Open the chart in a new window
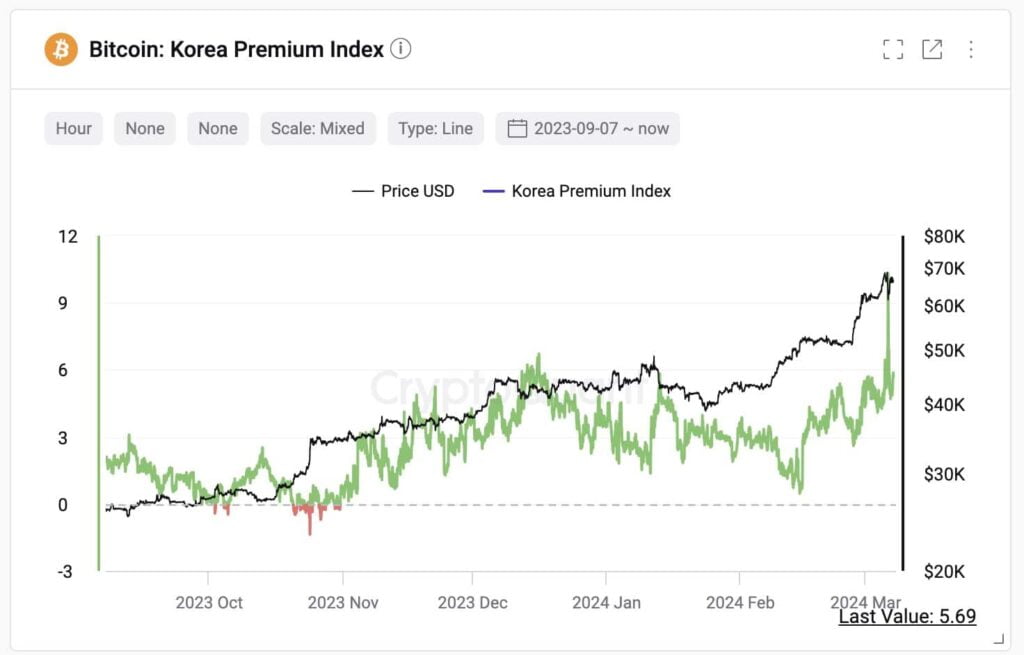 click(933, 48)
